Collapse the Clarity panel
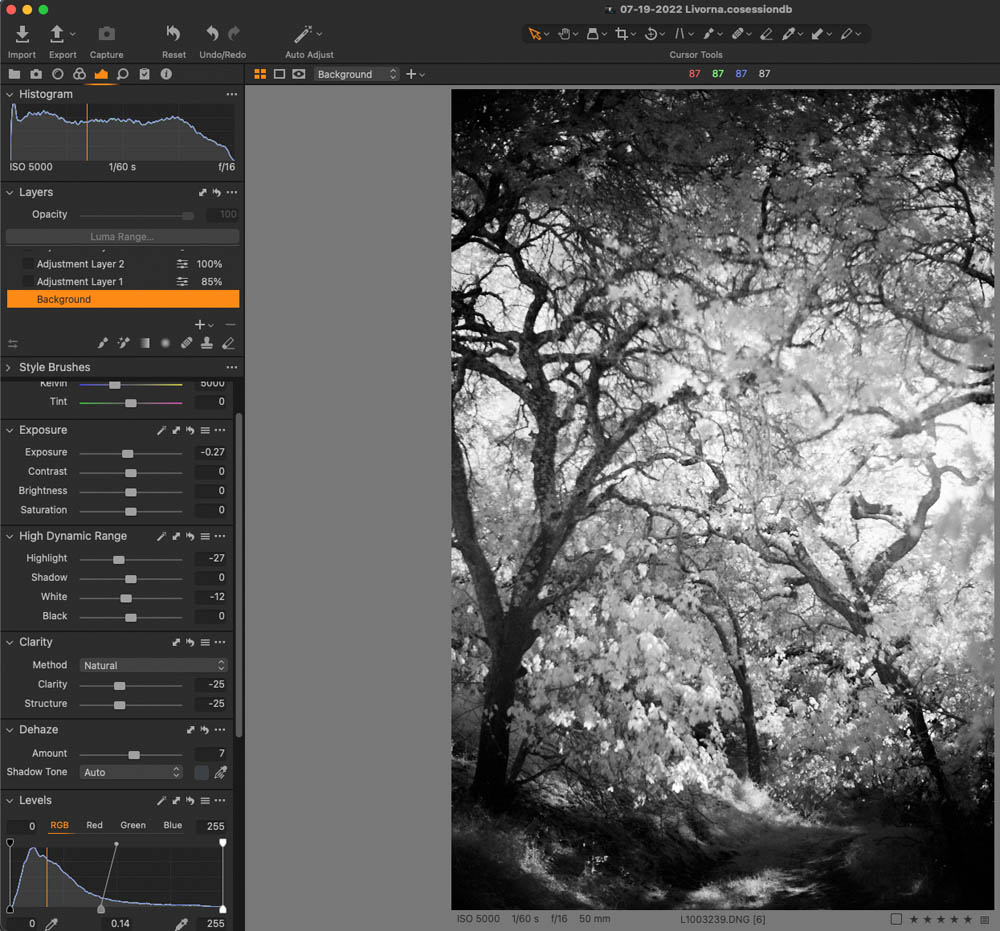Image resolution: width=1000 pixels, height=931 pixels. pyautogui.click(x=10, y=642)
